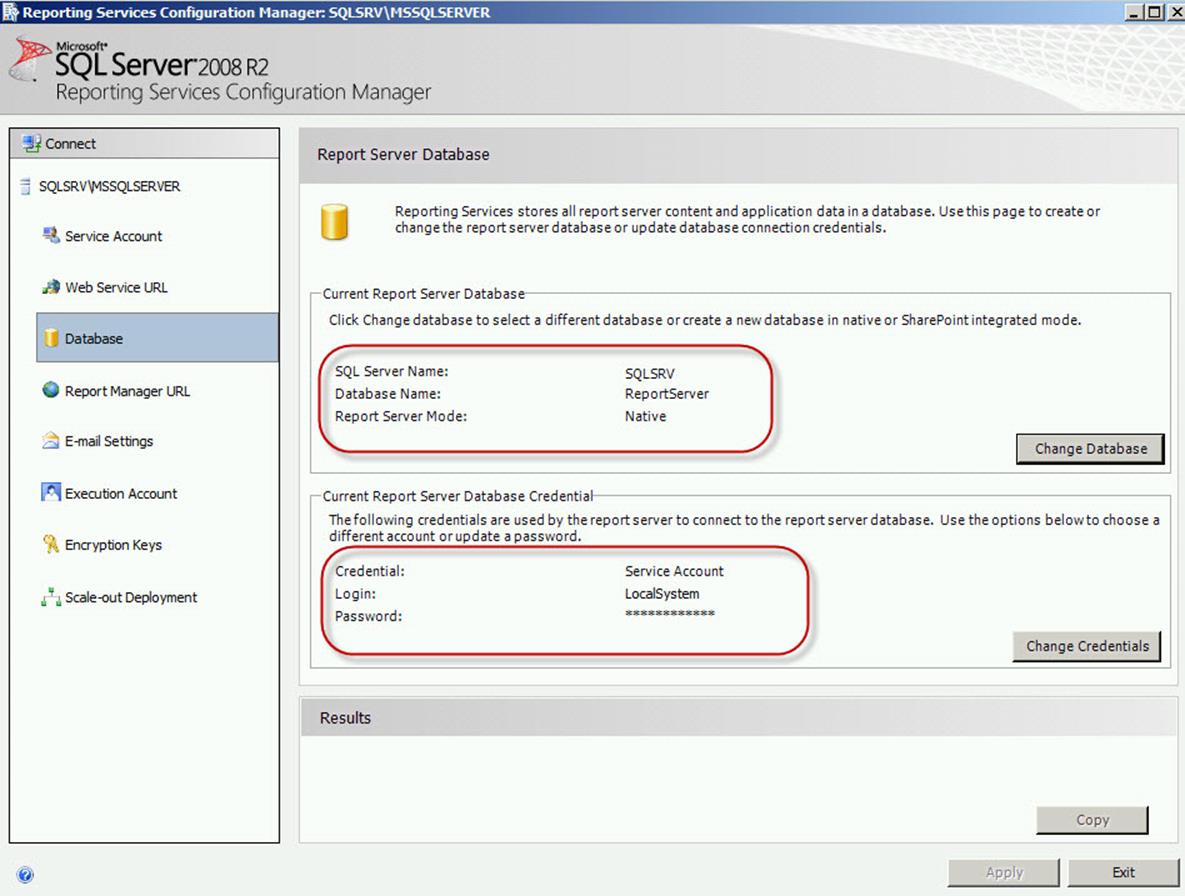Viewport: 1185px width, 896px height.
Task: Click the 'SQL Server Name:' label
Action: (391, 371)
